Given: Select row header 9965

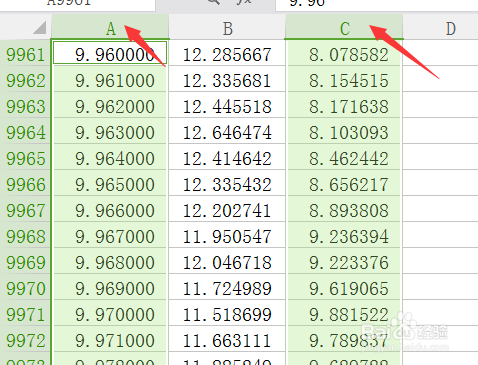Looking at the screenshot, I should tap(25, 158).
